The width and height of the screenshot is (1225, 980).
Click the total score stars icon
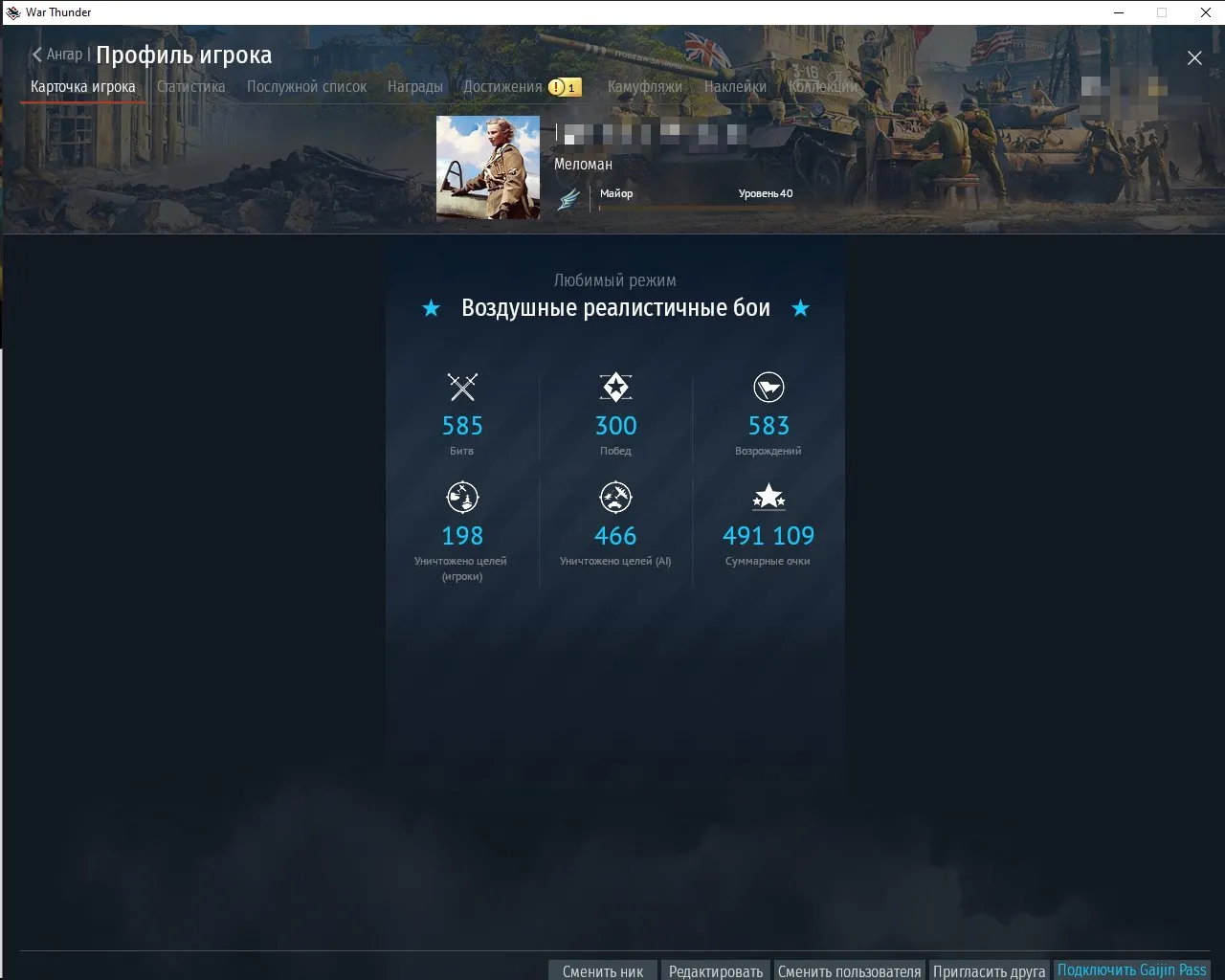click(x=768, y=497)
